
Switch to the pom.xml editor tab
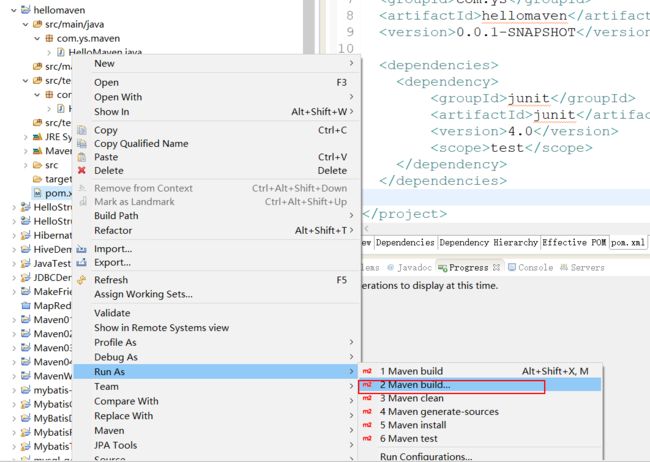[x=628, y=243]
